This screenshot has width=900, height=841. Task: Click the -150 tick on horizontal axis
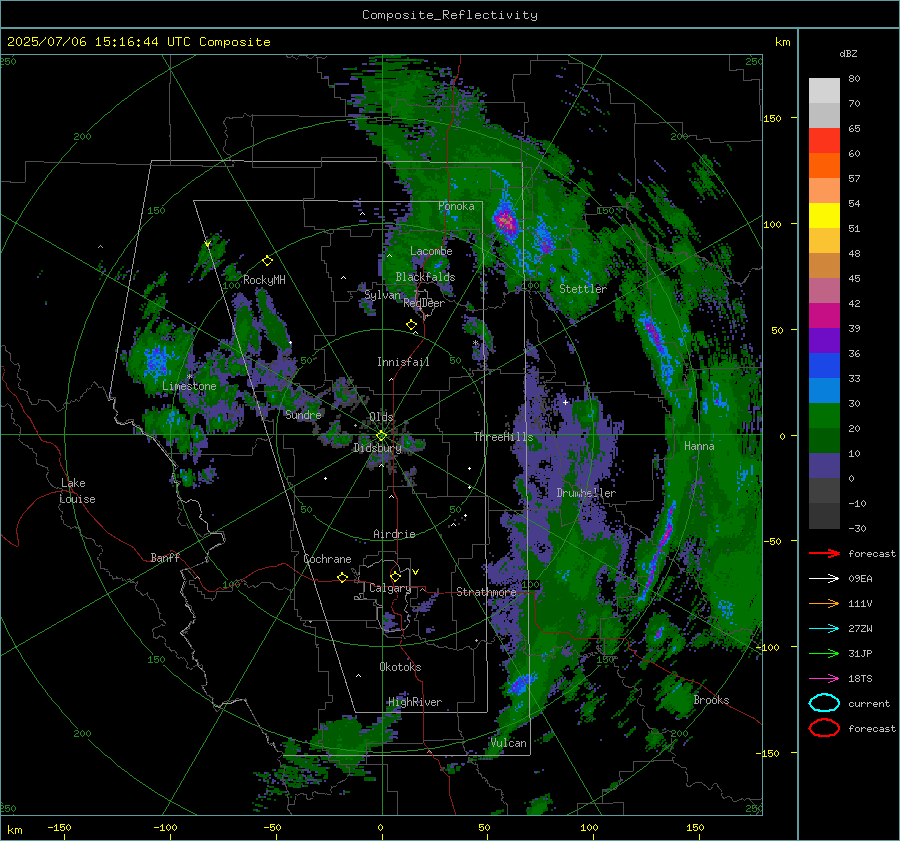point(59,827)
